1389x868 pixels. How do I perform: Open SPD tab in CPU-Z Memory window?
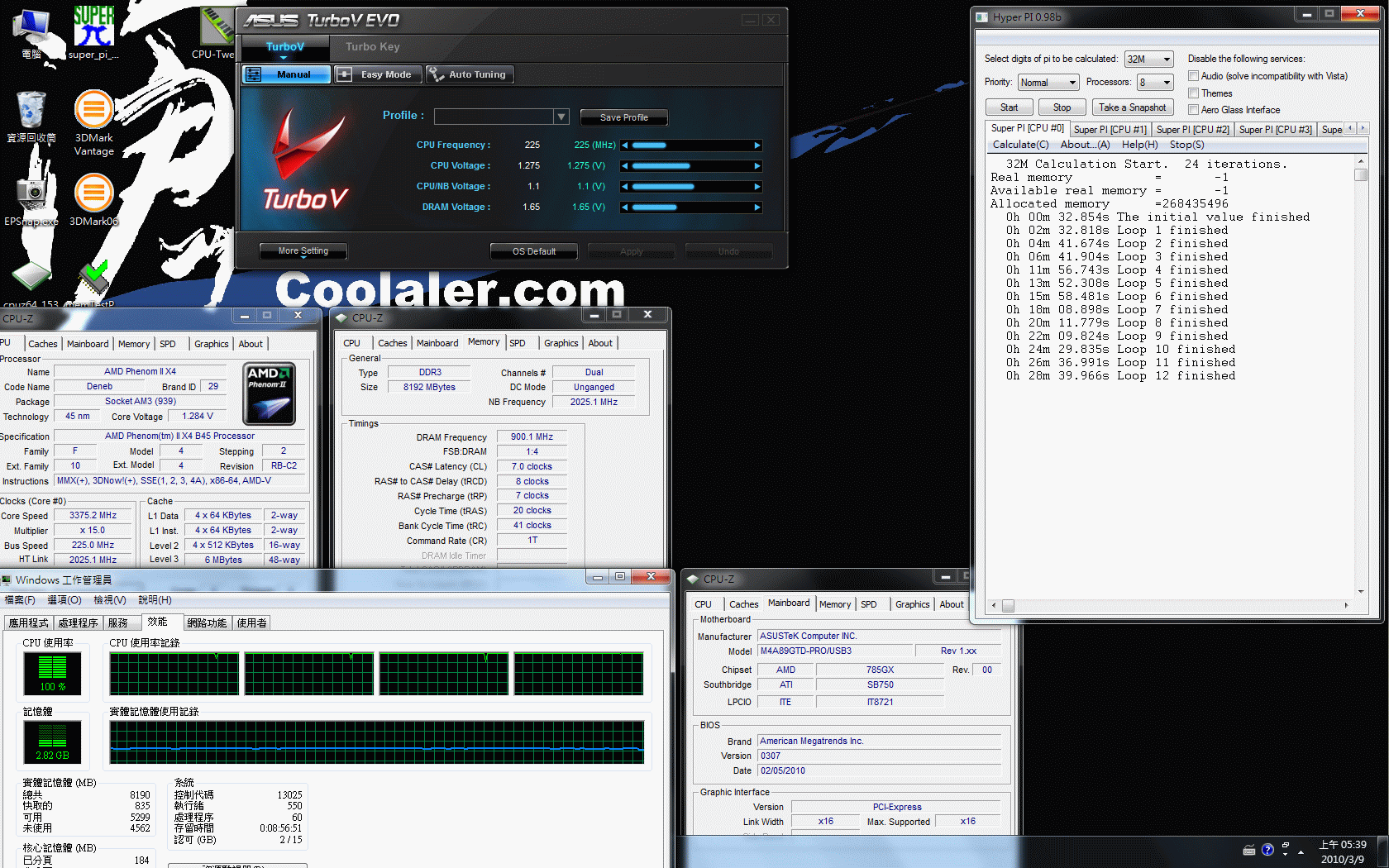[x=518, y=343]
